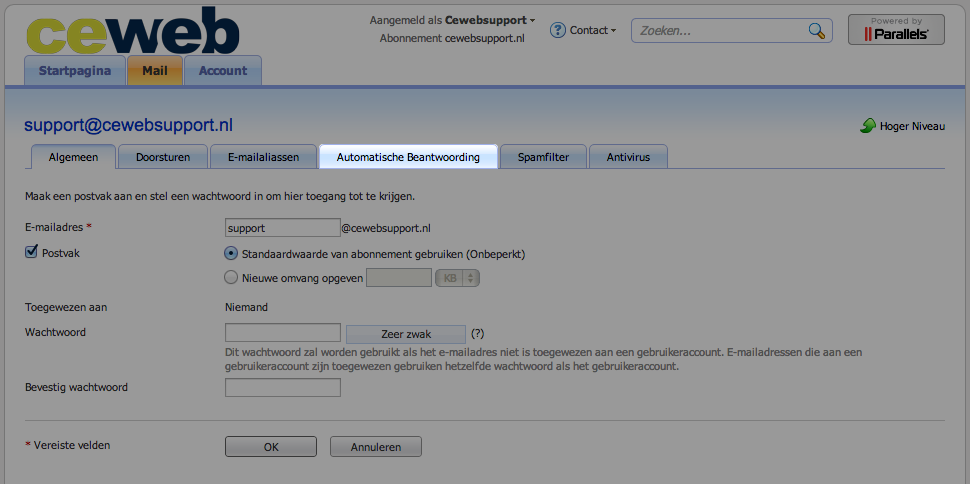Open the KB size unit dropdown
The height and width of the screenshot is (484, 970).
coord(458,278)
